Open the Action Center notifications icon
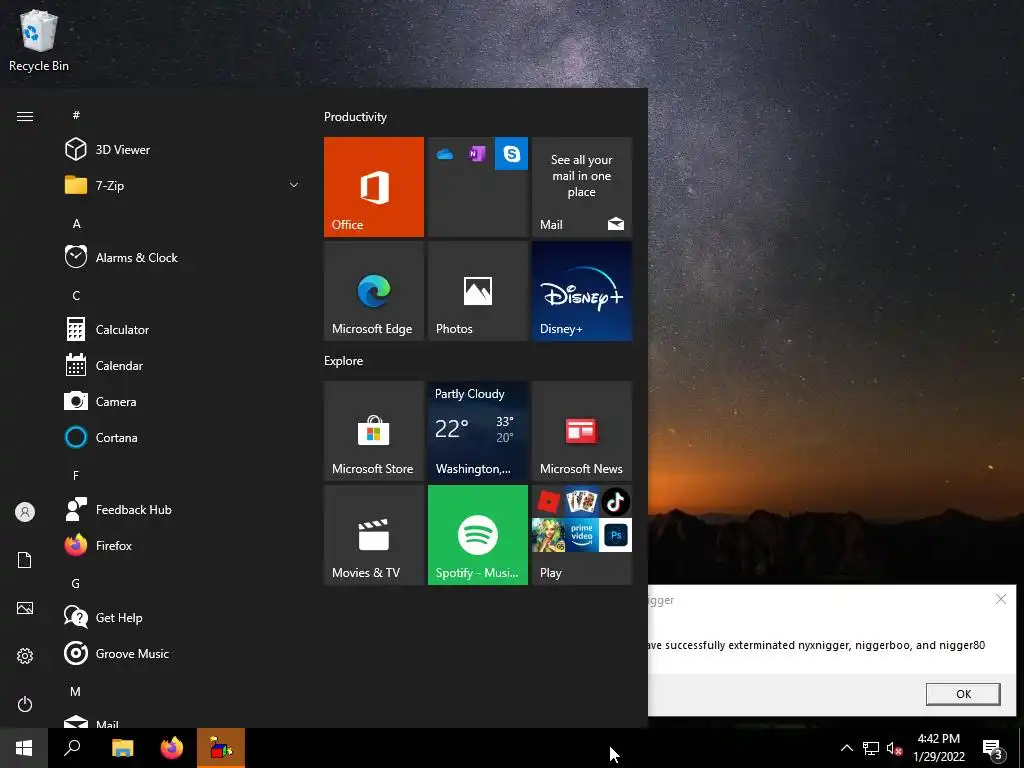Screen dimensions: 1024x768 point(993,750)
